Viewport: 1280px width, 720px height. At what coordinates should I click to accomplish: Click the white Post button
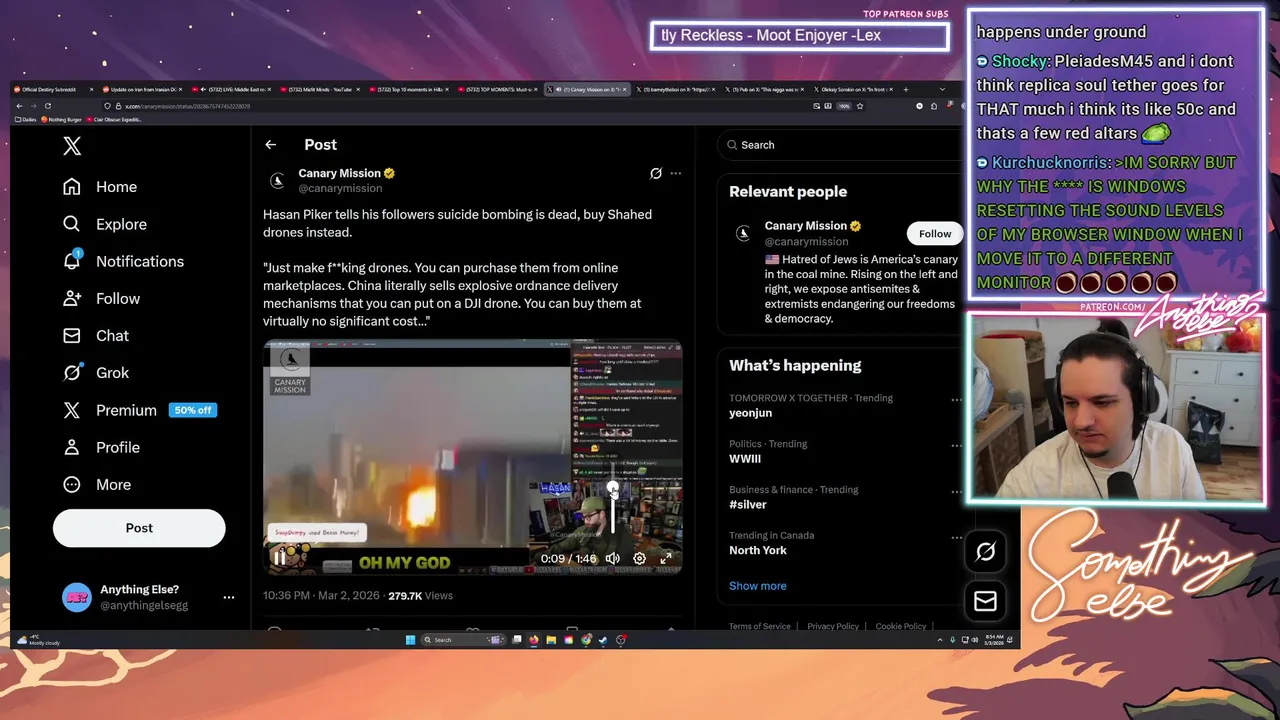tap(139, 528)
